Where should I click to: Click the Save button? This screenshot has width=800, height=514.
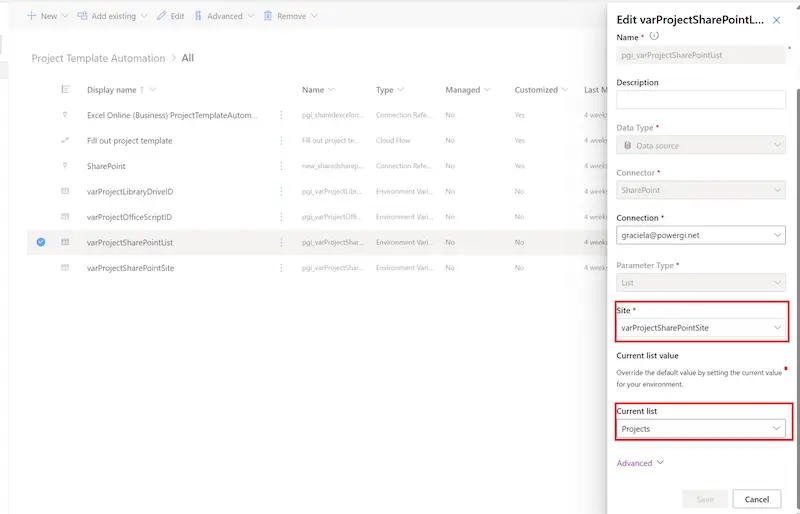coord(705,499)
